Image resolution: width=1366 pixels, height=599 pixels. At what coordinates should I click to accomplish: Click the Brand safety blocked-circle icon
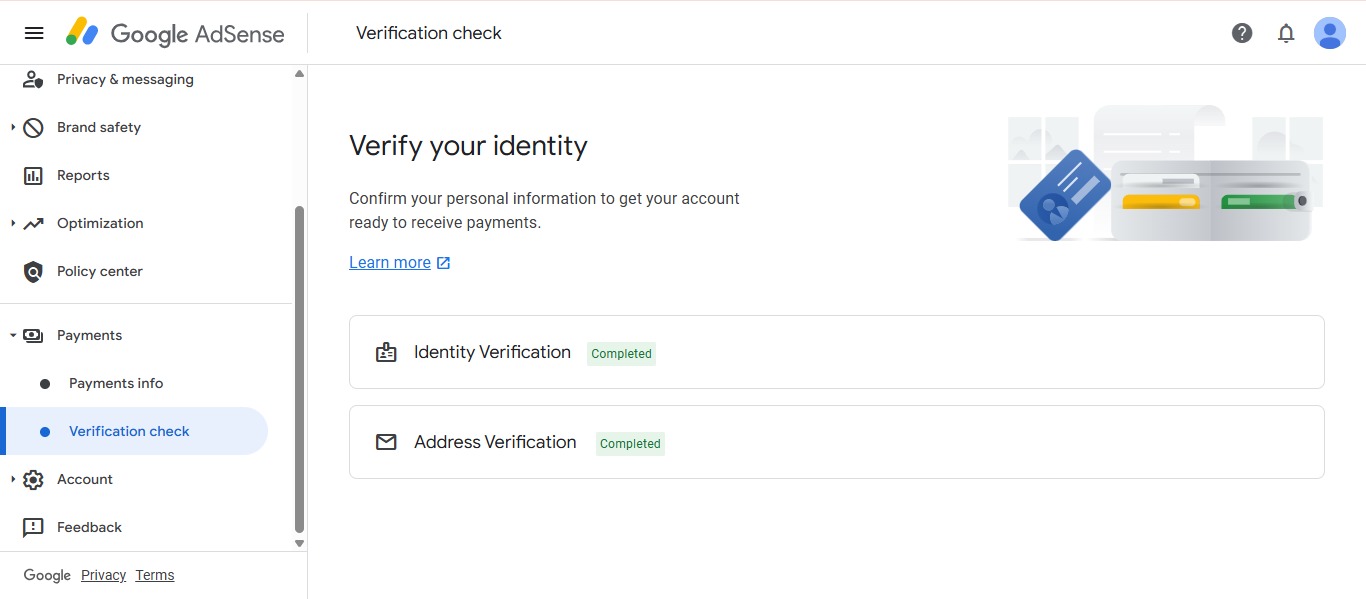point(33,127)
